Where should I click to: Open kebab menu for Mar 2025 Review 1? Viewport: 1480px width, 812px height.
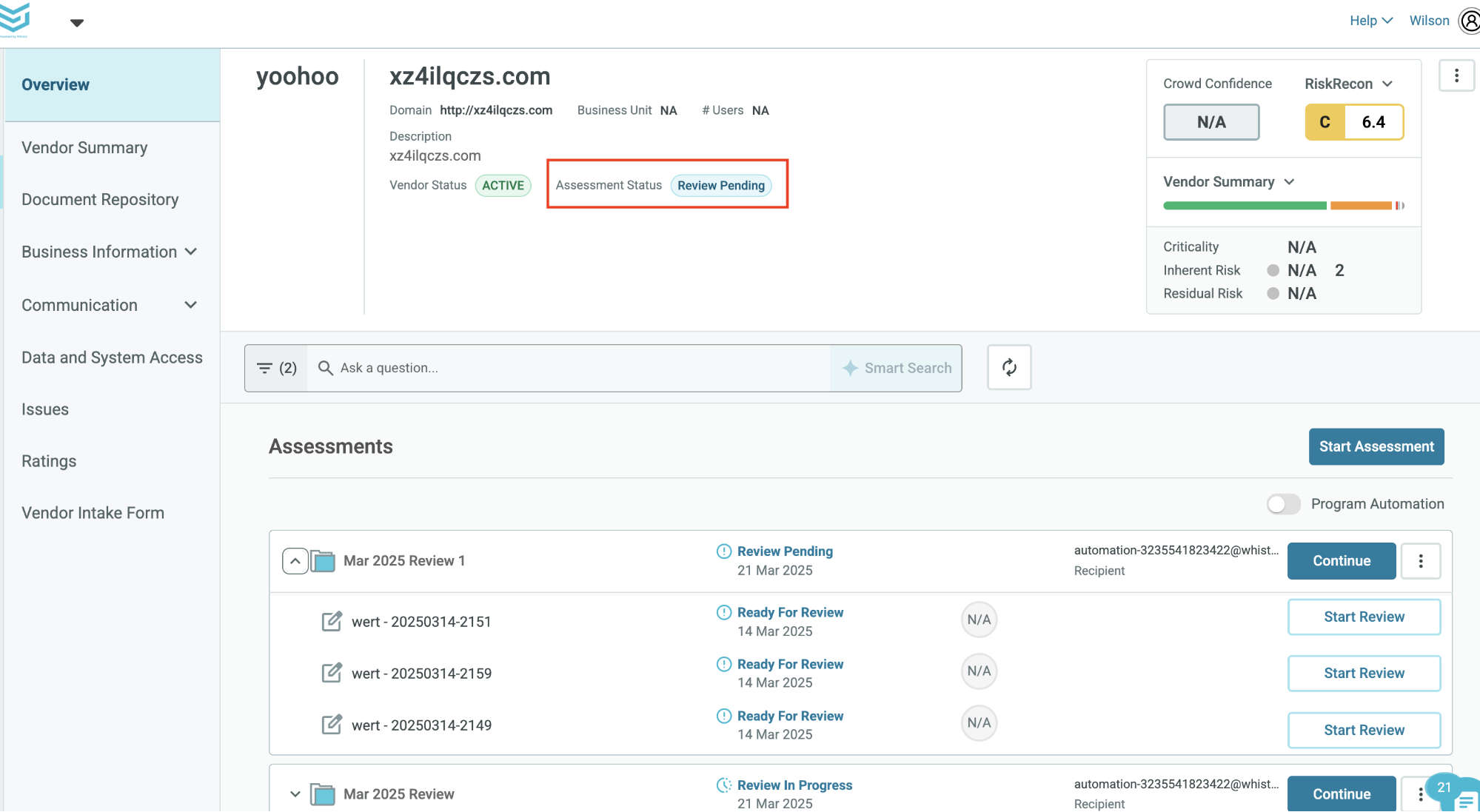1420,561
